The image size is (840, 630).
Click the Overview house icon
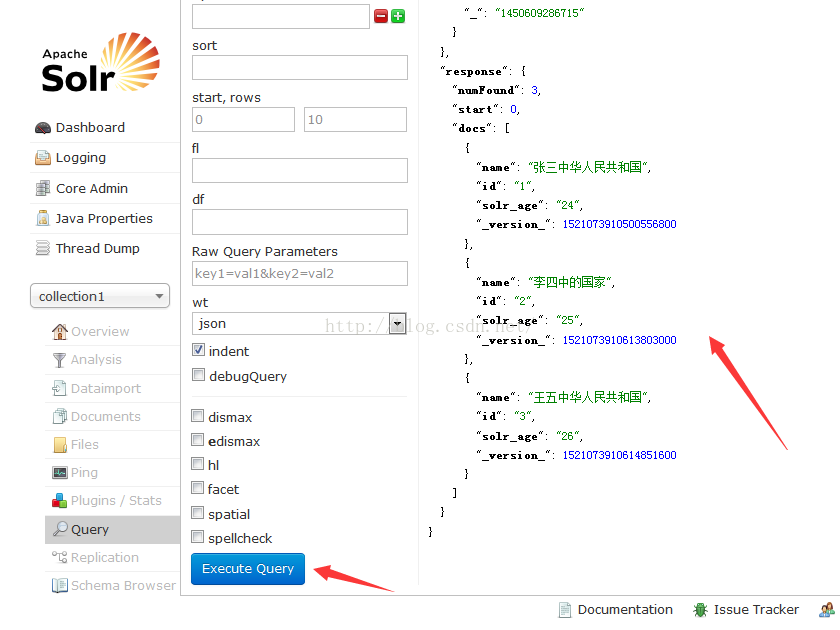pyautogui.click(x=59, y=332)
